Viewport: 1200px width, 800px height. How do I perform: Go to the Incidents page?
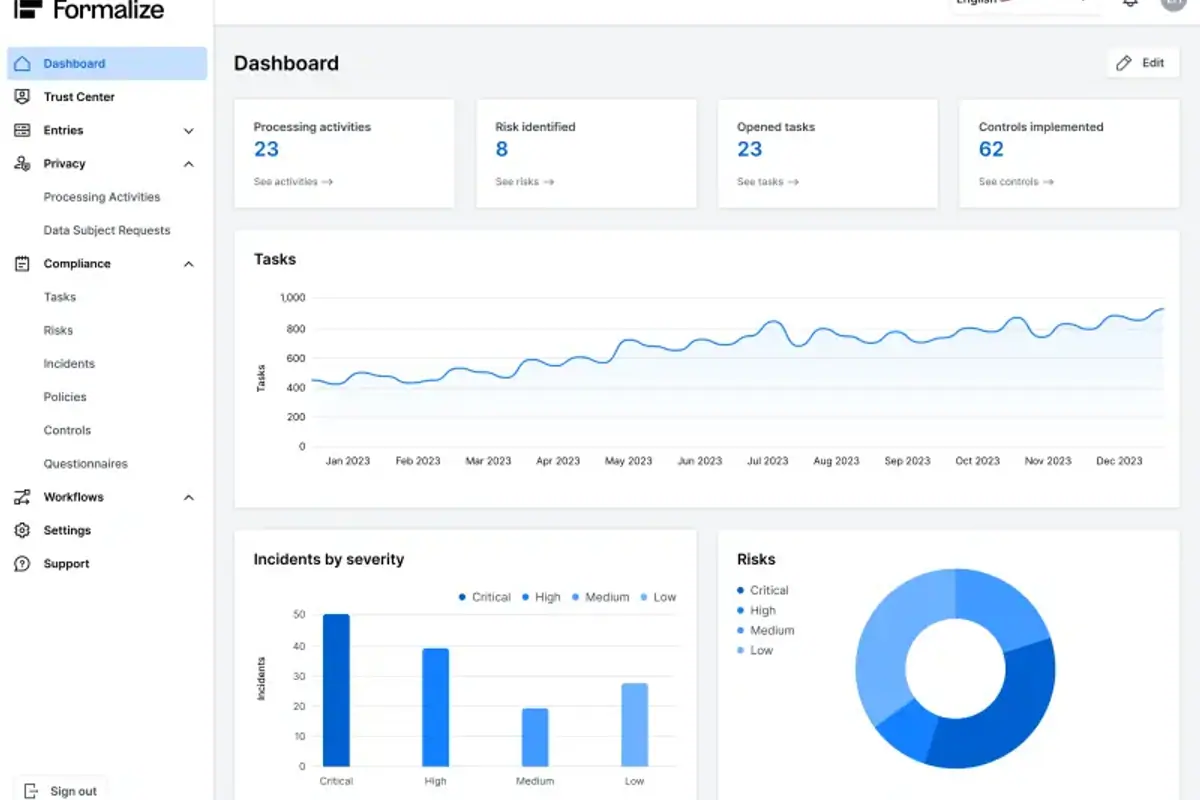pos(69,364)
